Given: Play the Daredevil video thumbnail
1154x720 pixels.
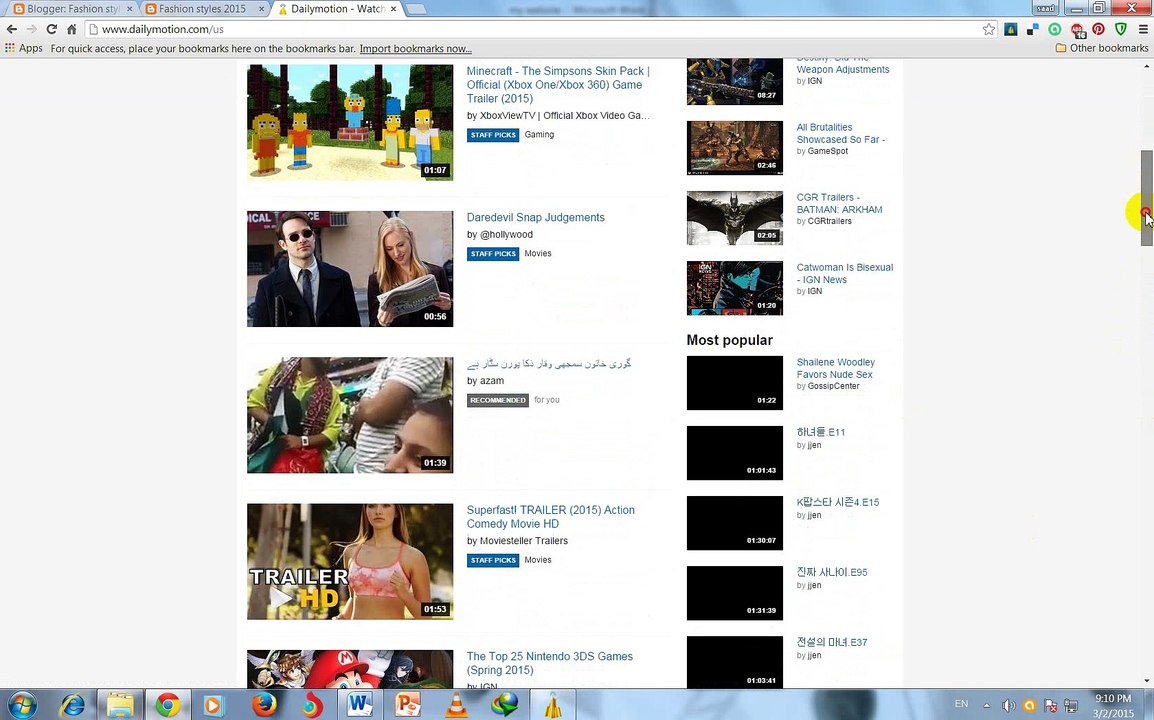Looking at the screenshot, I should point(350,269).
